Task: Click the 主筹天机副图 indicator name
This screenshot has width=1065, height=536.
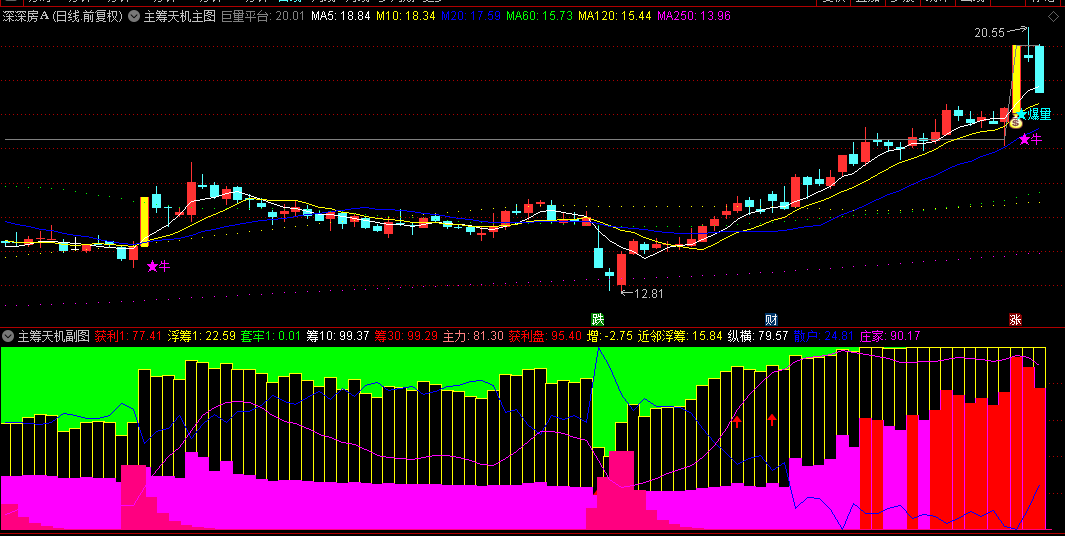Action: click(x=54, y=336)
